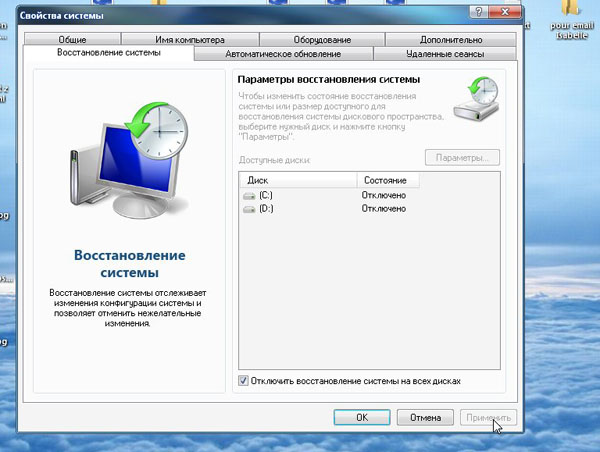Select the (D:) drive icon in the list
Image resolution: width=600 pixels, height=452 pixels.
click(249, 209)
